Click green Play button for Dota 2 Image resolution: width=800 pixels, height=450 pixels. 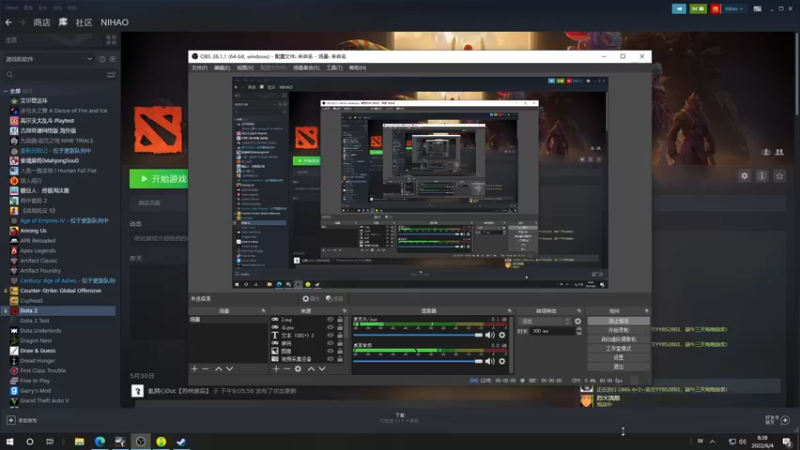[x=159, y=179]
